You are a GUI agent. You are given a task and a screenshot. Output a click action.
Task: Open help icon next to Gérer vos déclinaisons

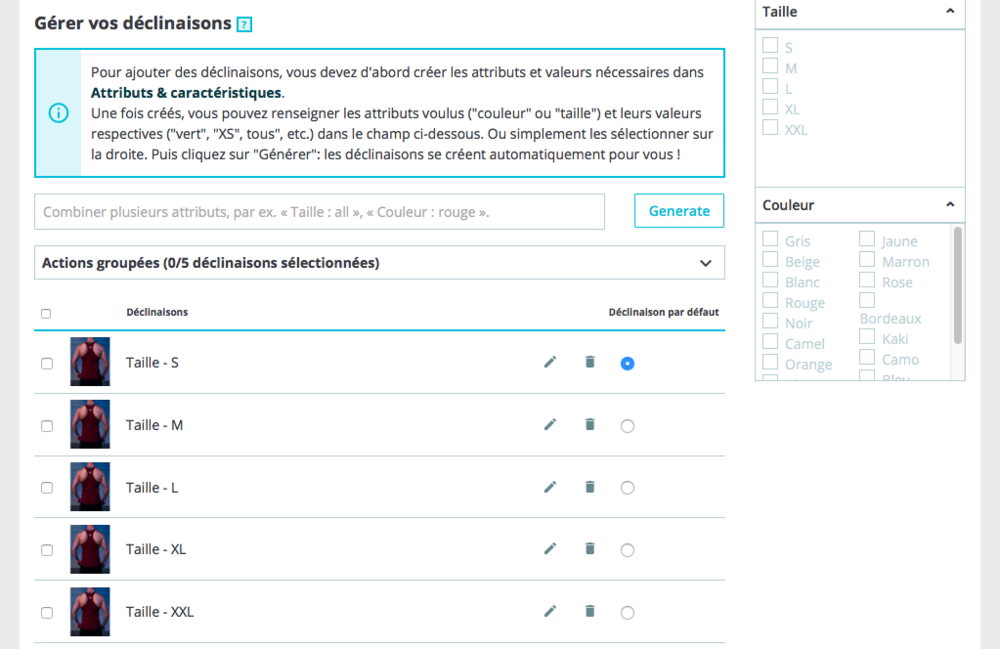point(244,24)
